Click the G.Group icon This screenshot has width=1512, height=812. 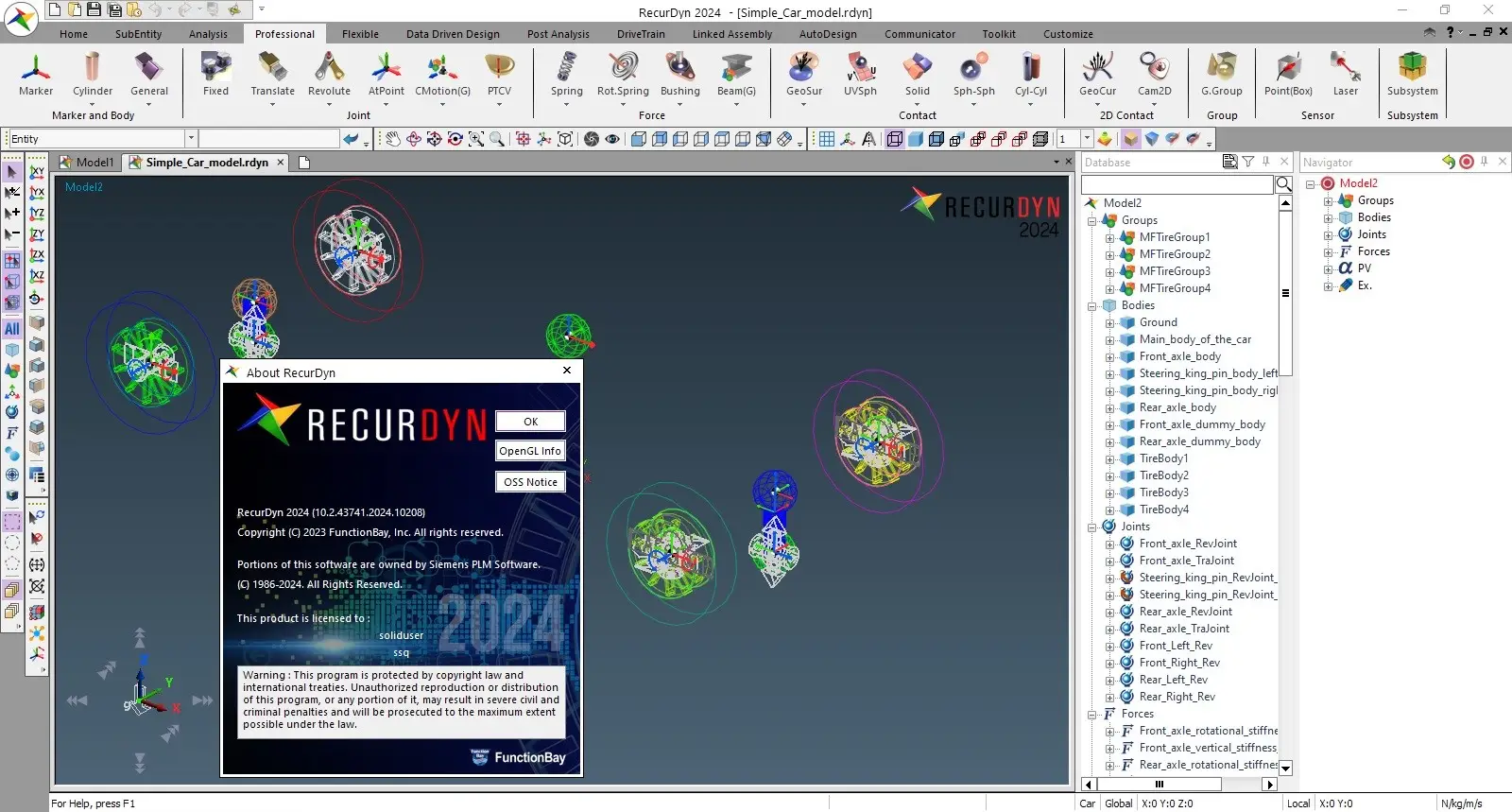coord(1221,75)
